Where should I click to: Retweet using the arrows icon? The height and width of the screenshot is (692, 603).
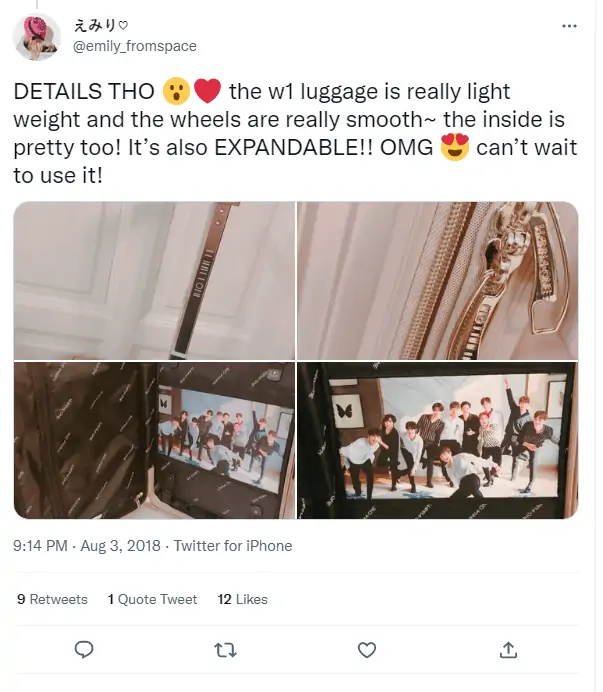tap(225, 650)
